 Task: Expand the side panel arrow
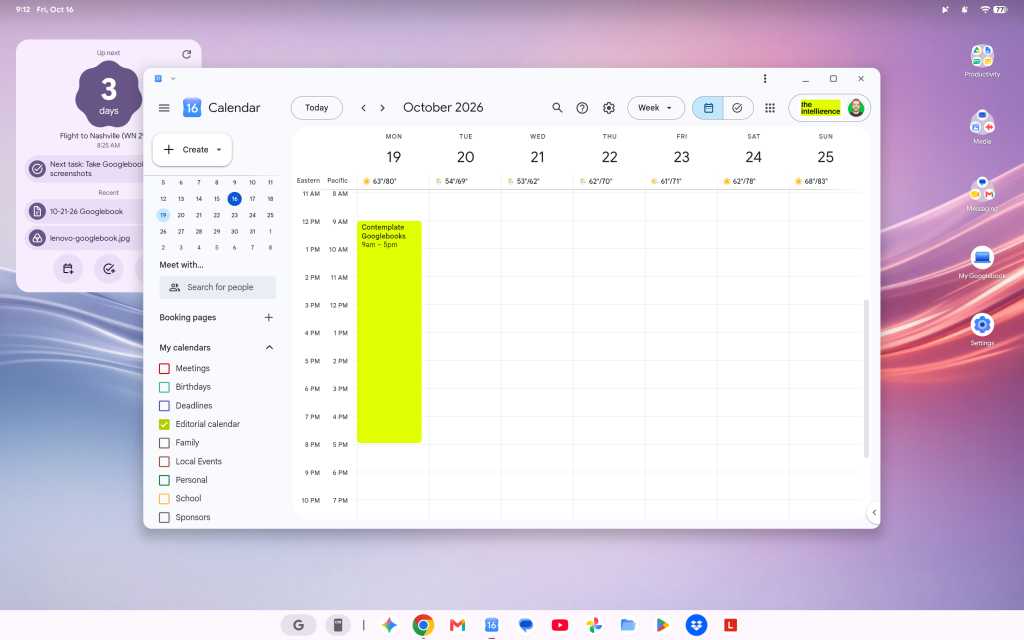pyautogui.click(x=874, y=513)
